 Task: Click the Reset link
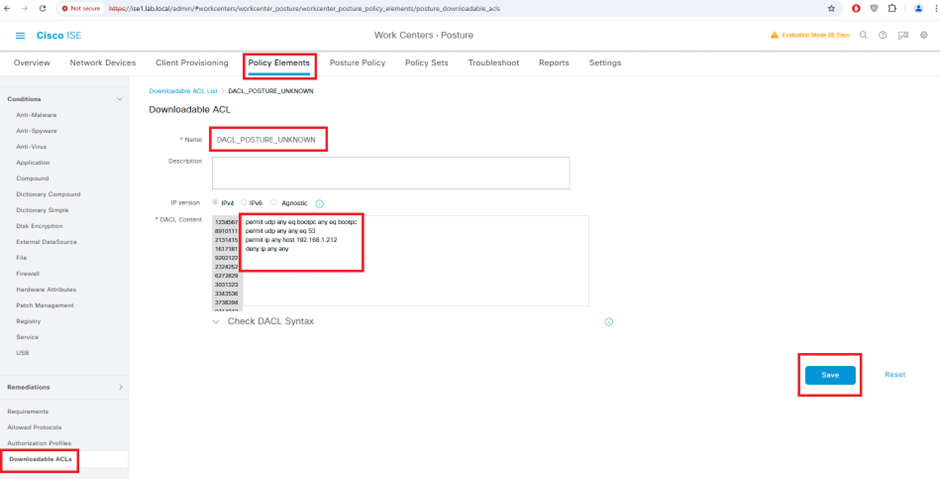coord(895,375)
